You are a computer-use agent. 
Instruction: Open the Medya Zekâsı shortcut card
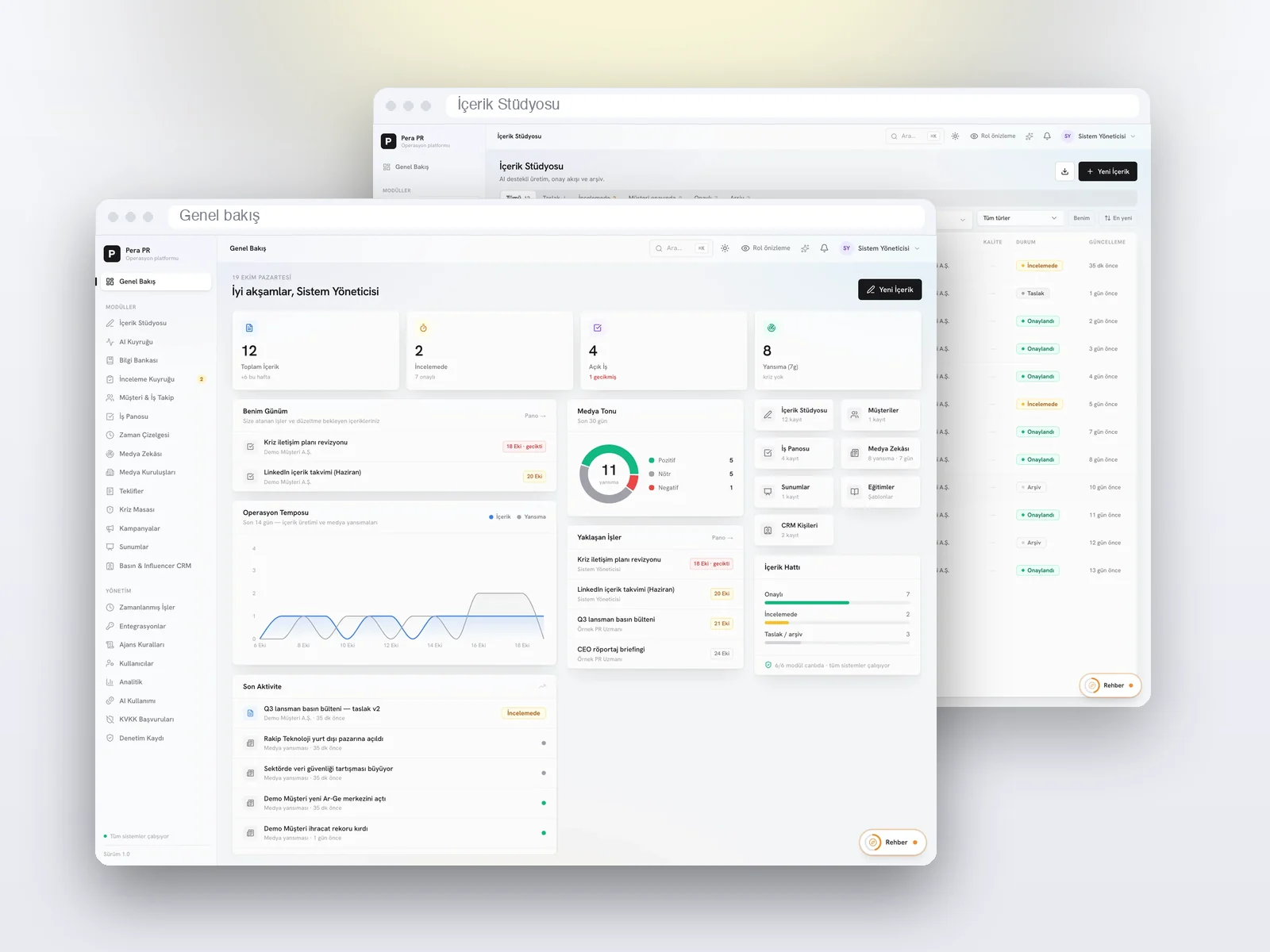click(881, 453)
